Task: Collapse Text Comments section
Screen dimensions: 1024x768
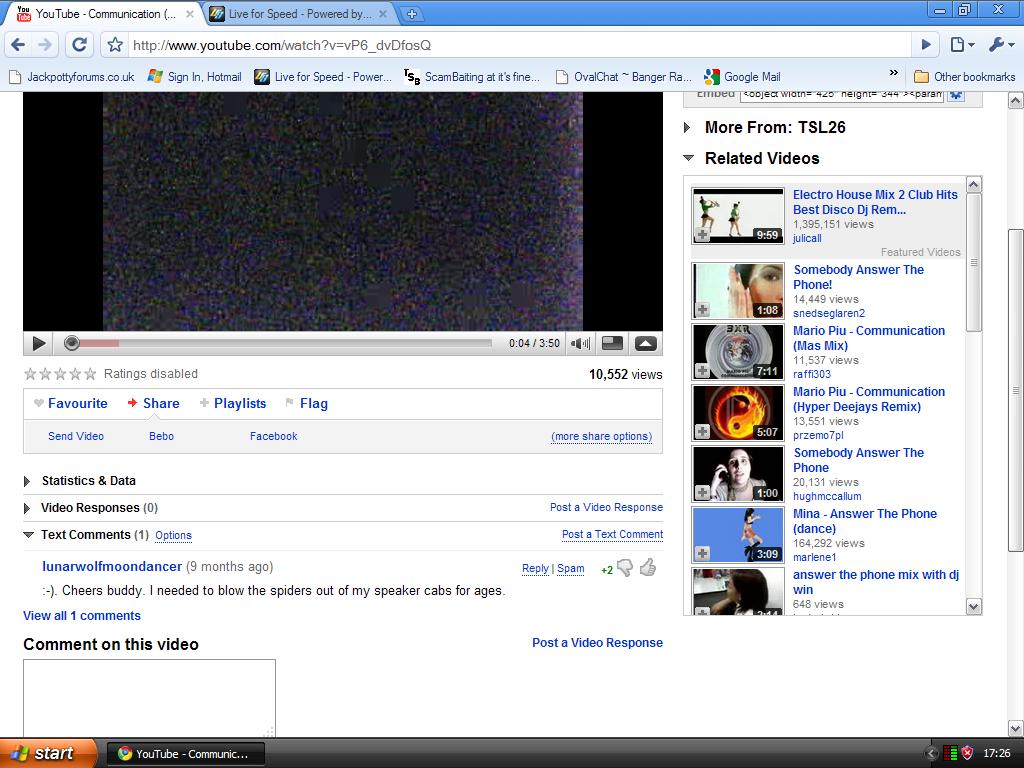Action: tap(28, 535)
